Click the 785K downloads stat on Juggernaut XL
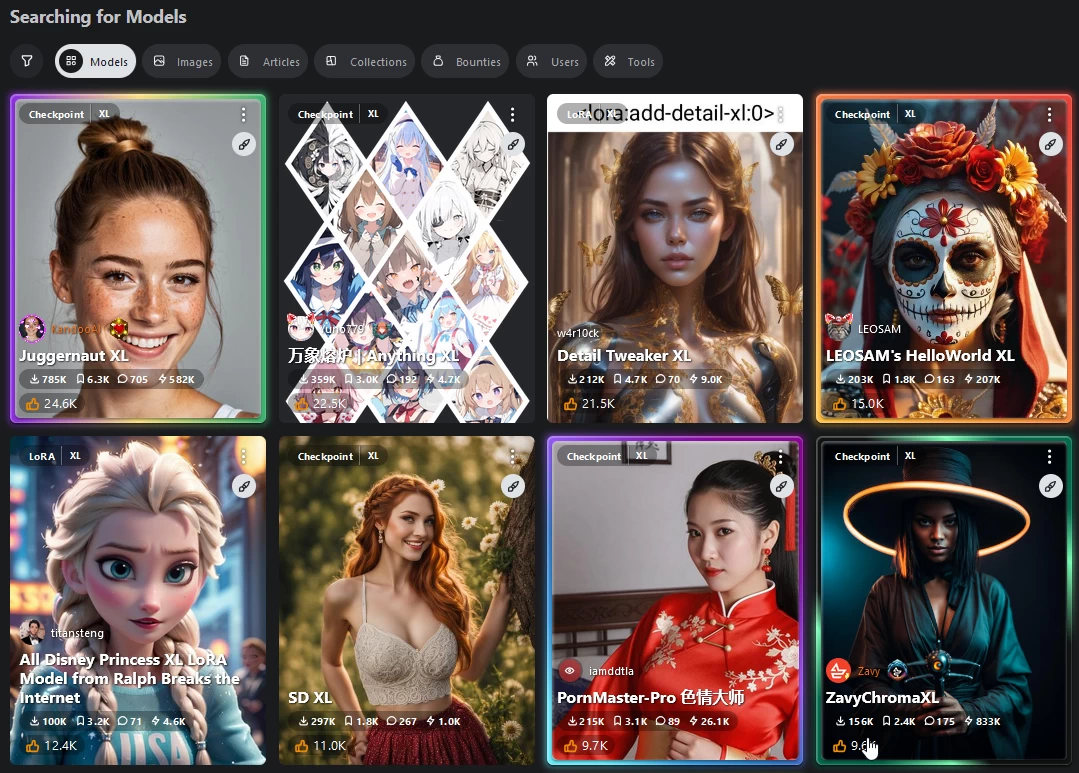The width and height of the screenshot is (1079, 773). (48, 379)
